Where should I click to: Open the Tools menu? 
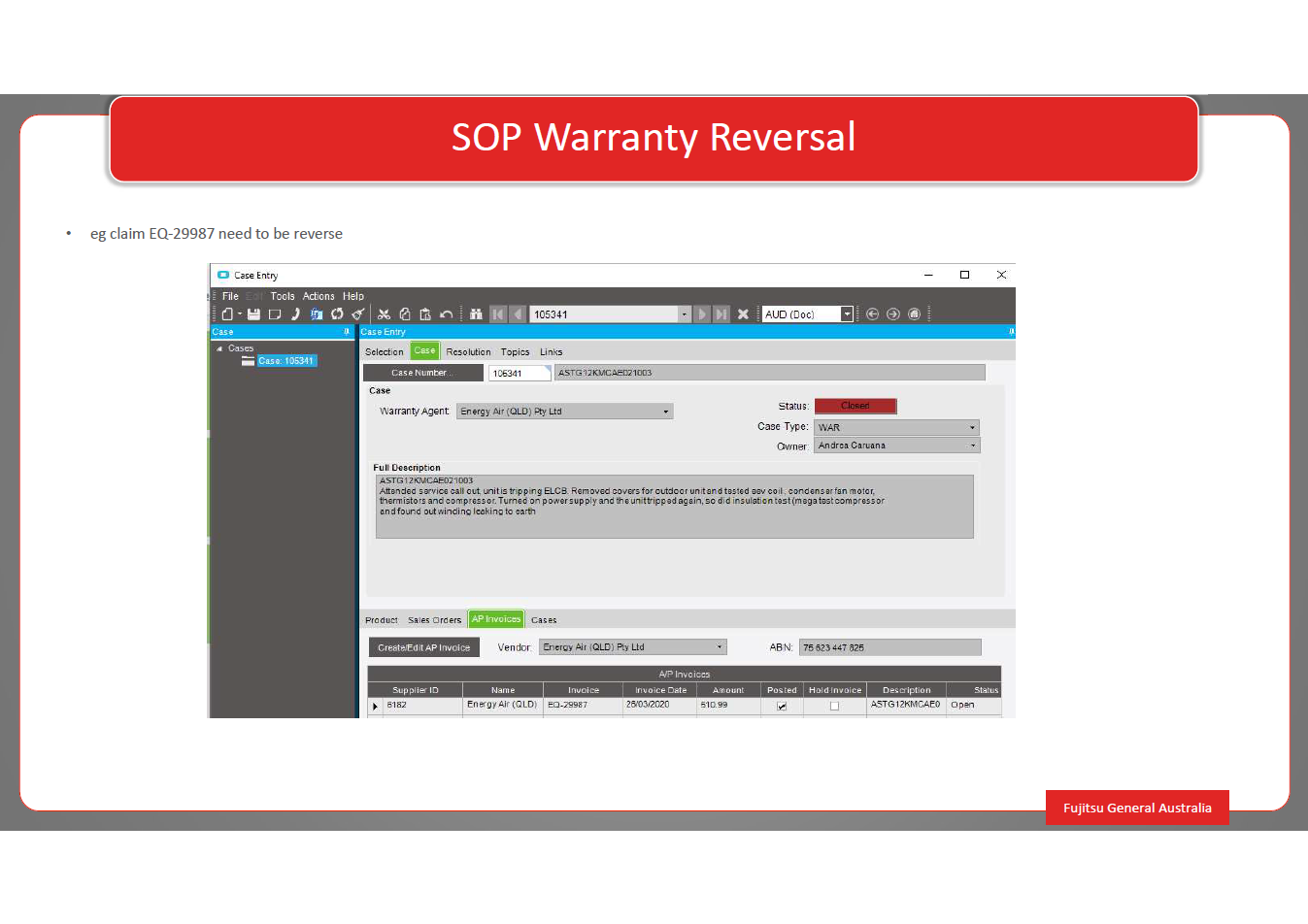[283, 296]
